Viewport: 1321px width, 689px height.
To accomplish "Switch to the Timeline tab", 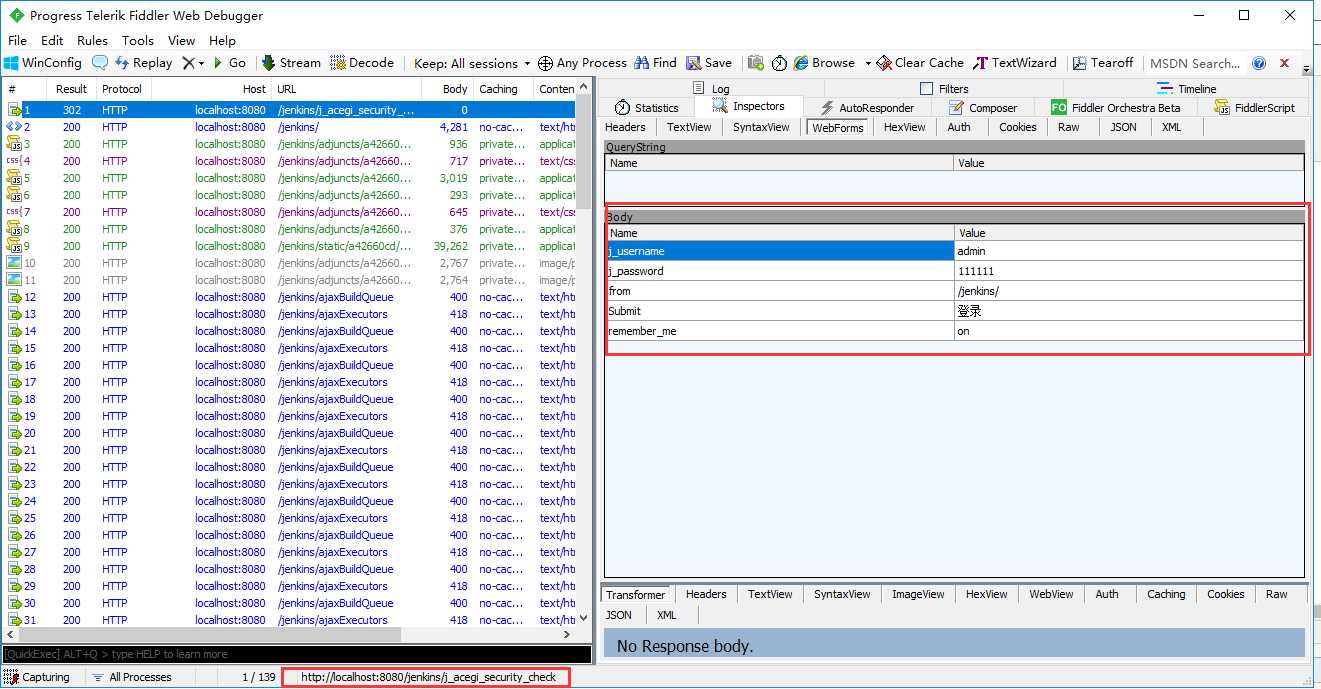I will coord(1186,89).
